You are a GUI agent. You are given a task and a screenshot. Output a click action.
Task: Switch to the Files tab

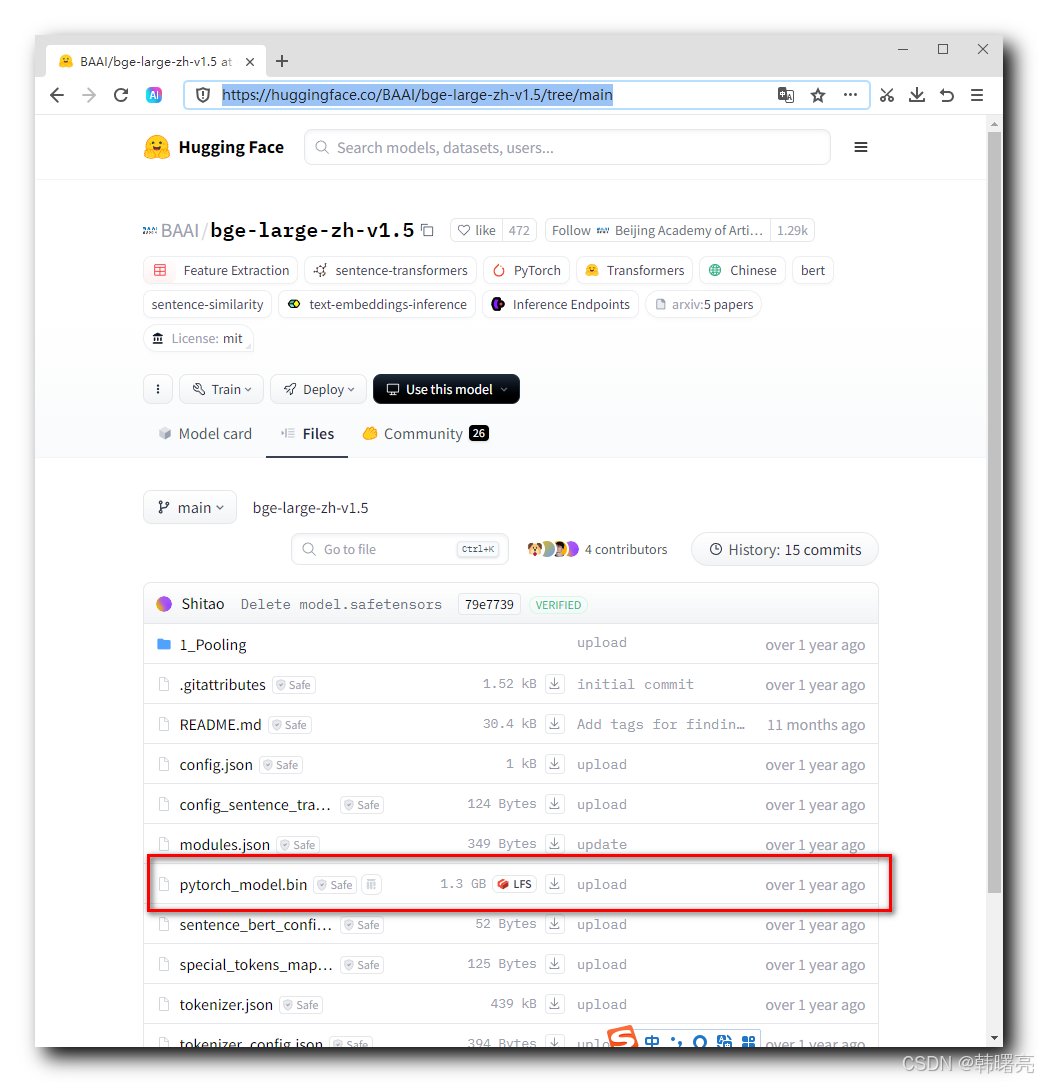point(307,434)
